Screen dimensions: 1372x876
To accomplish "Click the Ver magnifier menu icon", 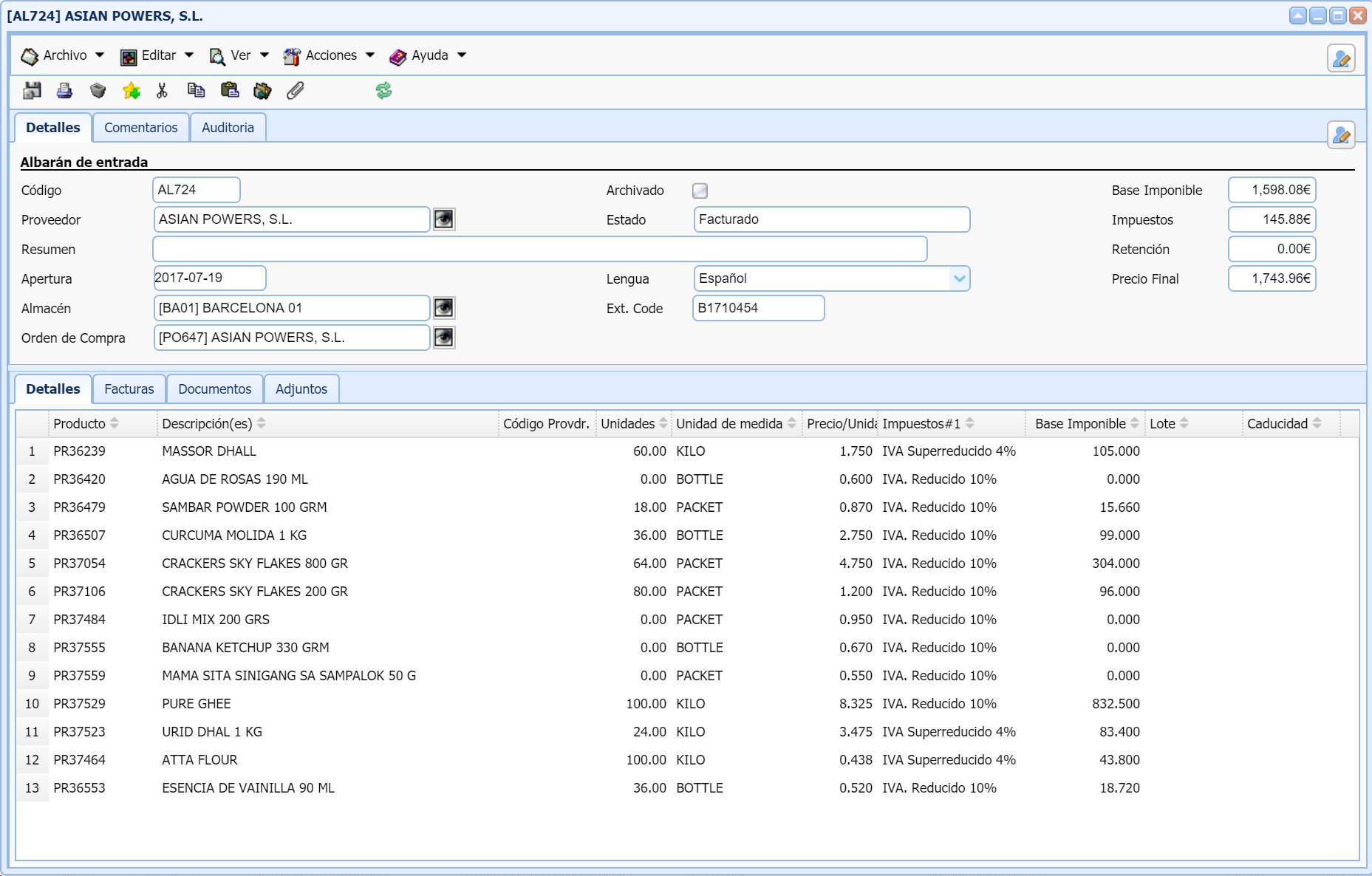I will click(x=217, y=56).
